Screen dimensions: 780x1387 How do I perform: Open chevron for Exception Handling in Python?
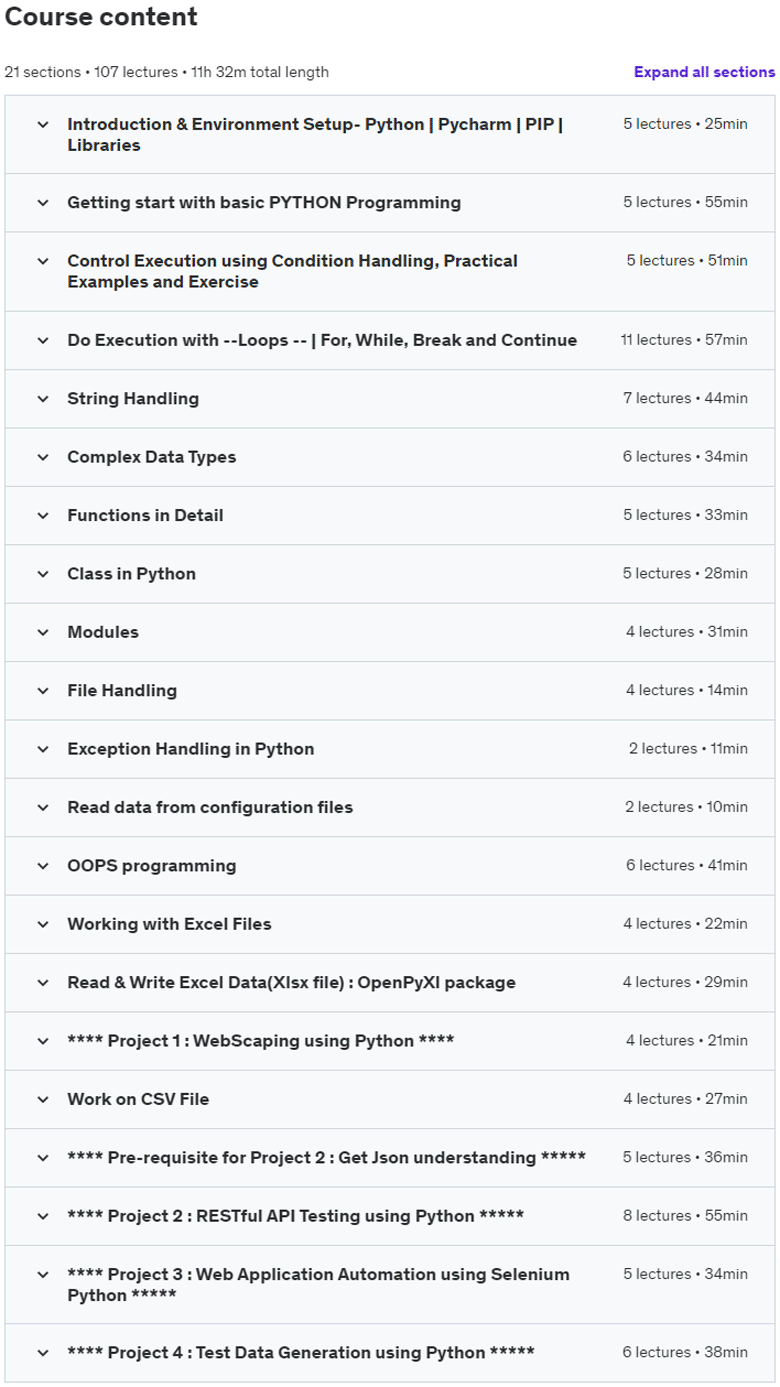(42, 749)
